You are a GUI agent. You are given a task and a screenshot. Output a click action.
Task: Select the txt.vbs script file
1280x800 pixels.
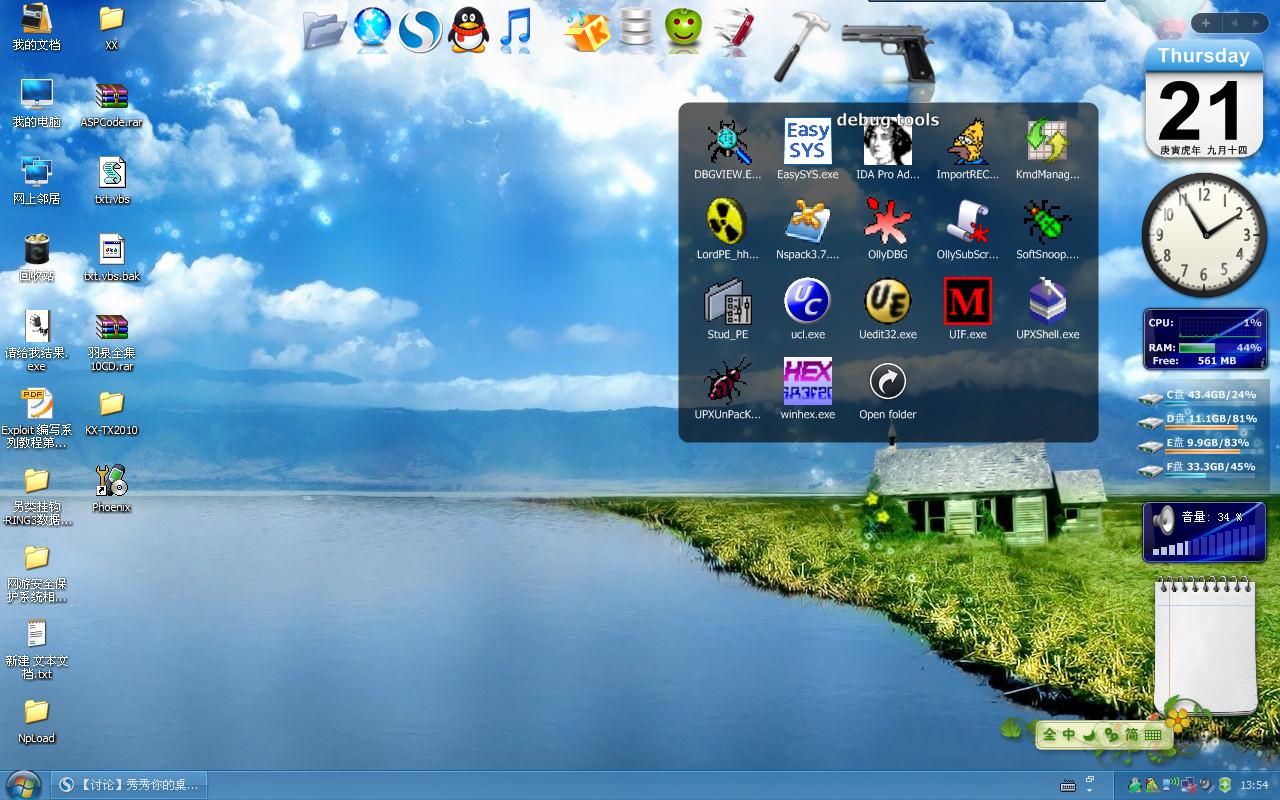click(x=112, y=181)
